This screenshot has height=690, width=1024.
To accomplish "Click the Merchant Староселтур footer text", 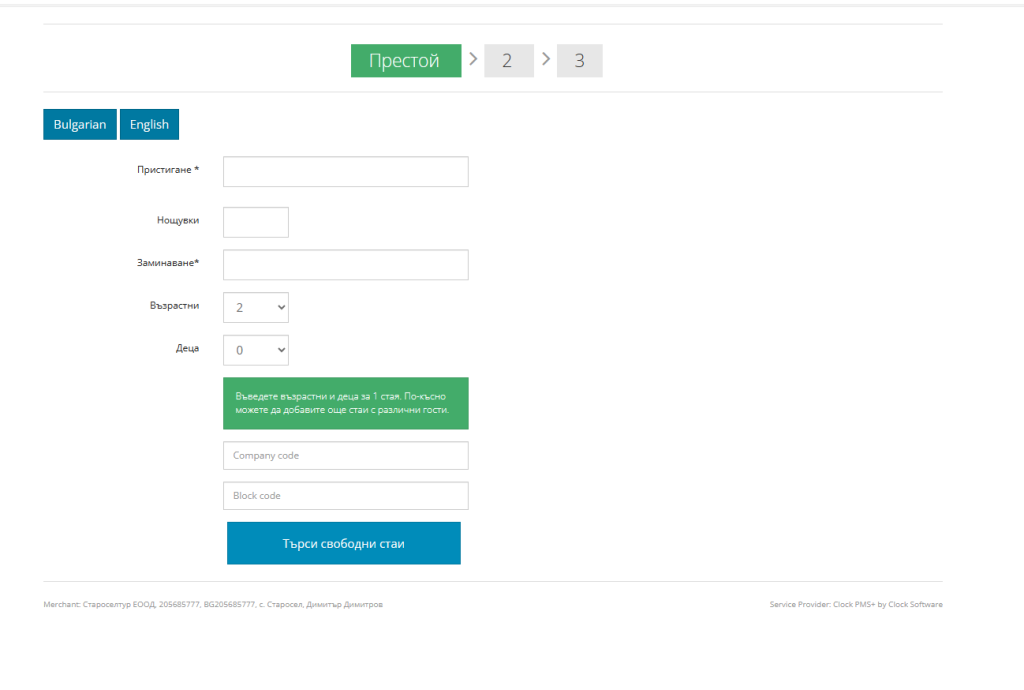I will [x=213, y=605].
